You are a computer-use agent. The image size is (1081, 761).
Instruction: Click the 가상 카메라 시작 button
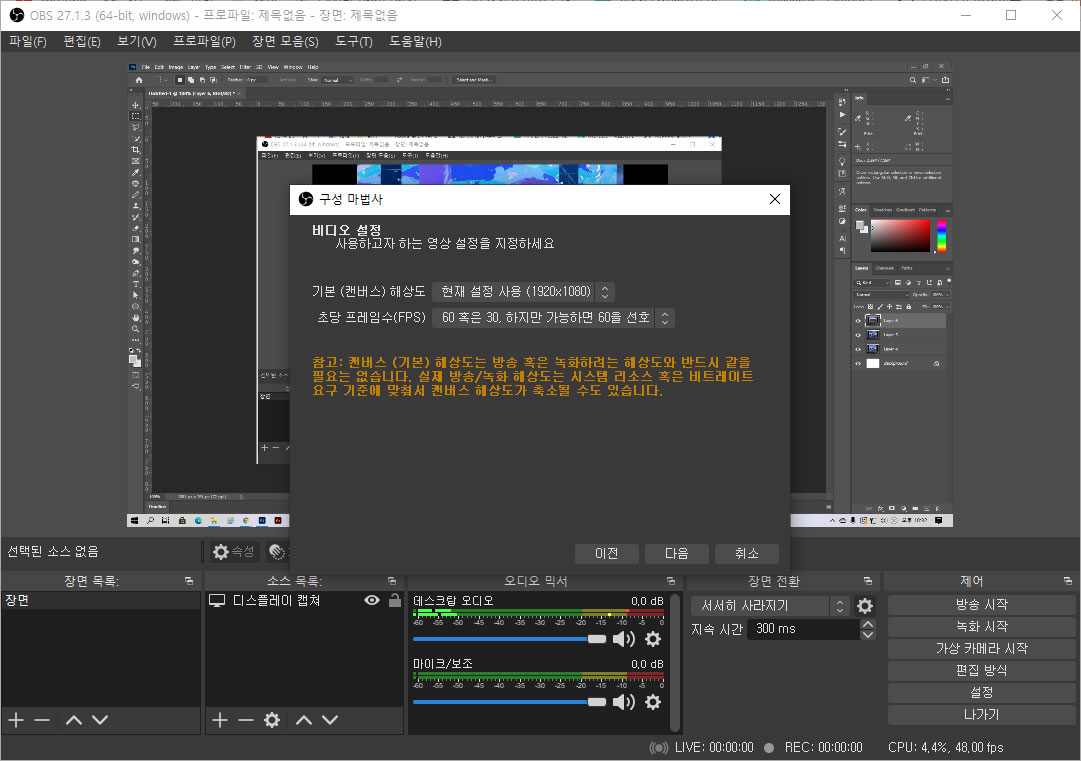tap(982, 649)
